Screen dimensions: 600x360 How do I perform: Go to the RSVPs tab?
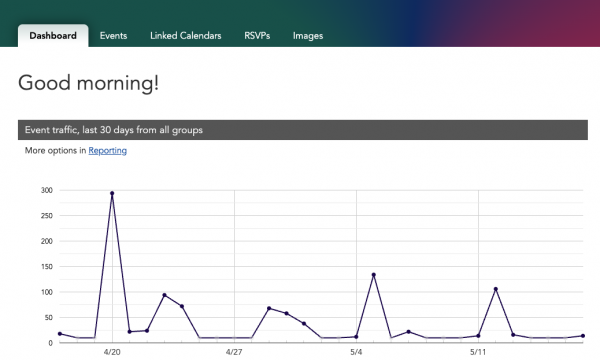tap(257, 36)
